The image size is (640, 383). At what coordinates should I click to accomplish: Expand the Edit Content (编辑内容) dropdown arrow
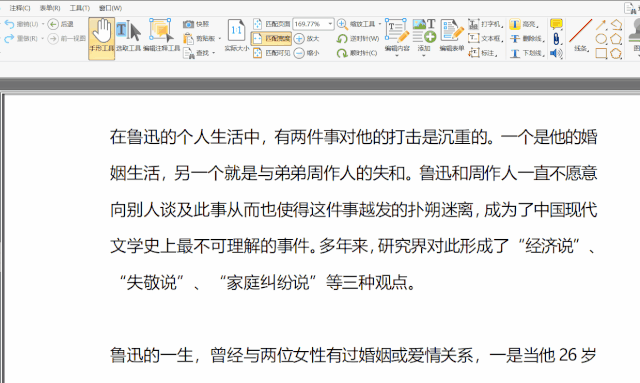tap(397, 55)
